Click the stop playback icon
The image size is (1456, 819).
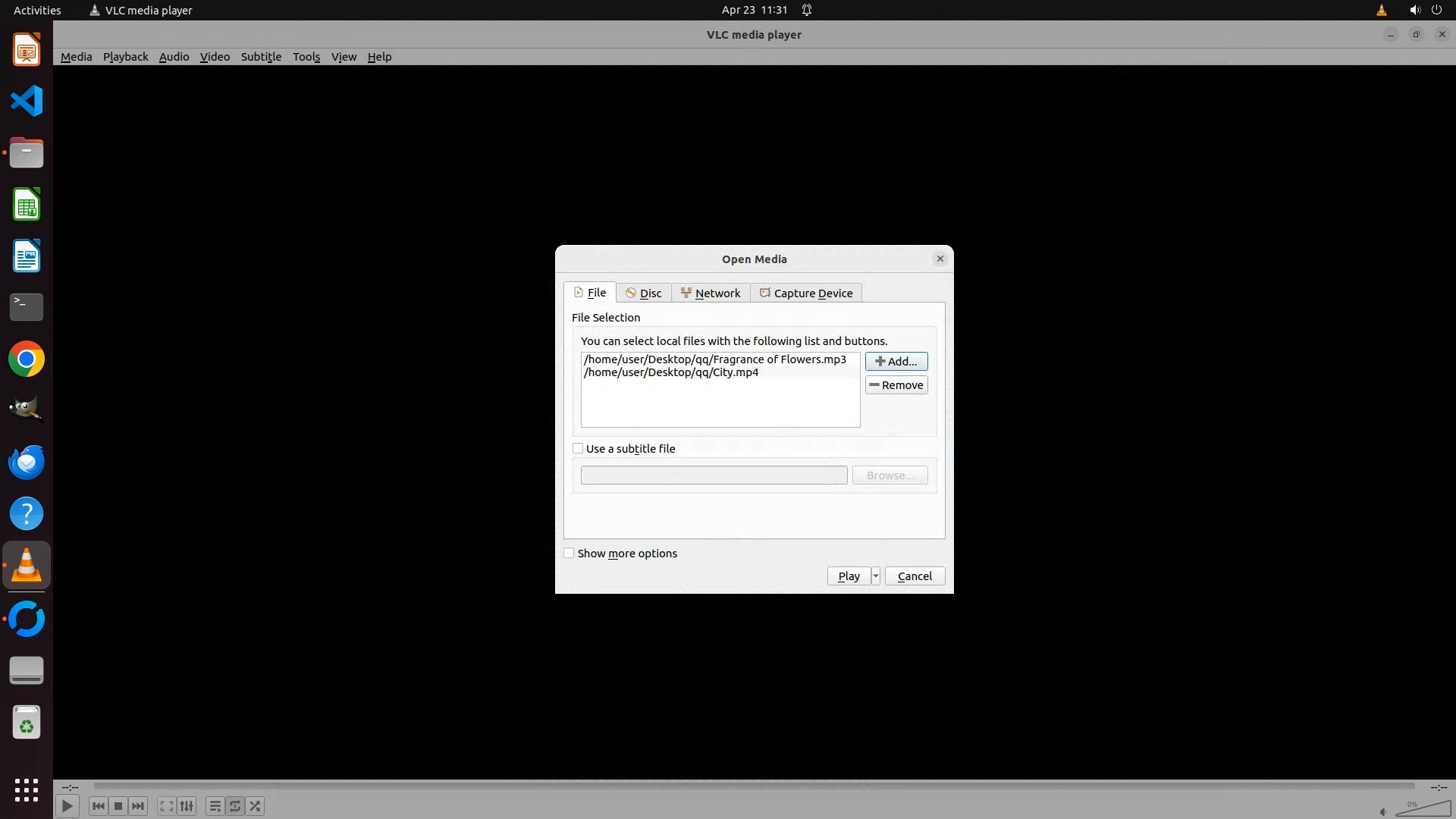[118, 806]
